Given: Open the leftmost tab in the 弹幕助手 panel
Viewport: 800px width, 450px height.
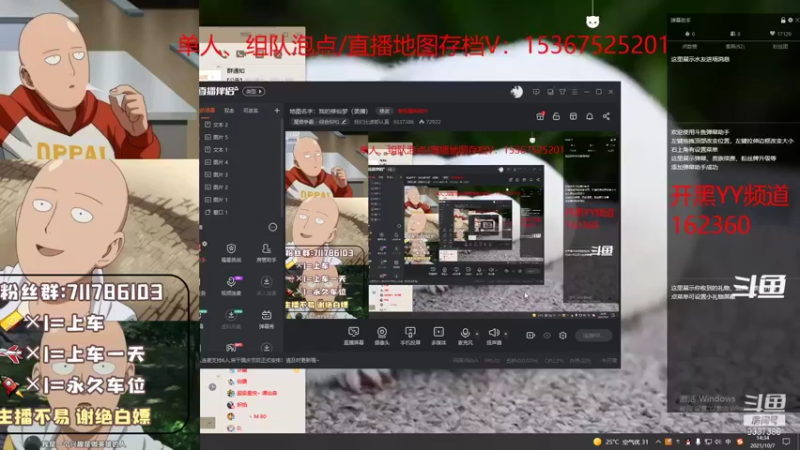Looking at the screenshot, I should (690, 46).
